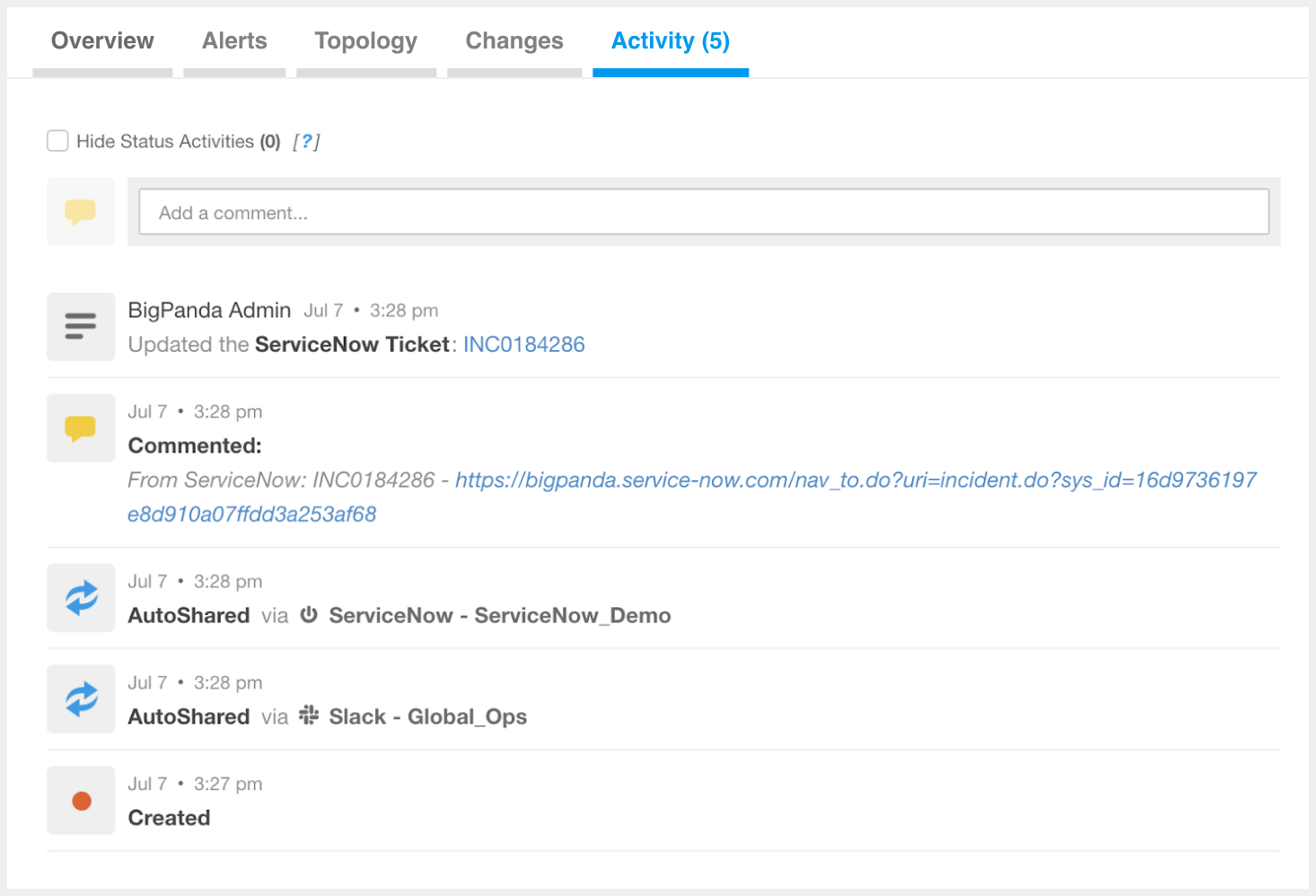This screenshot has height=896, width=1316.
Task: Click the Created activity label
Action: pyautogui.click(x=169, y=818)
